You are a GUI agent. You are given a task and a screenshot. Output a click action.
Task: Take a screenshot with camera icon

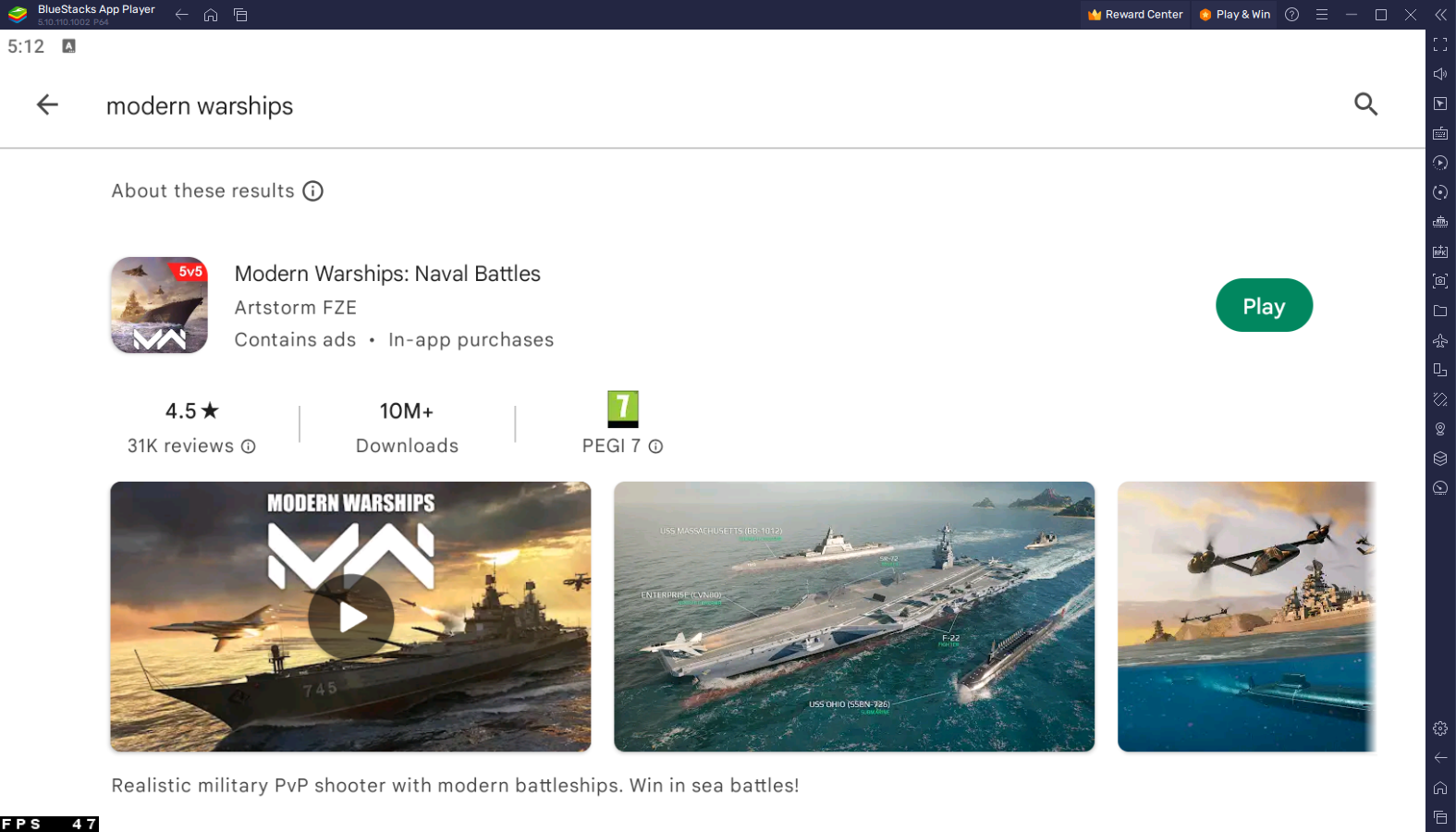1440,281
